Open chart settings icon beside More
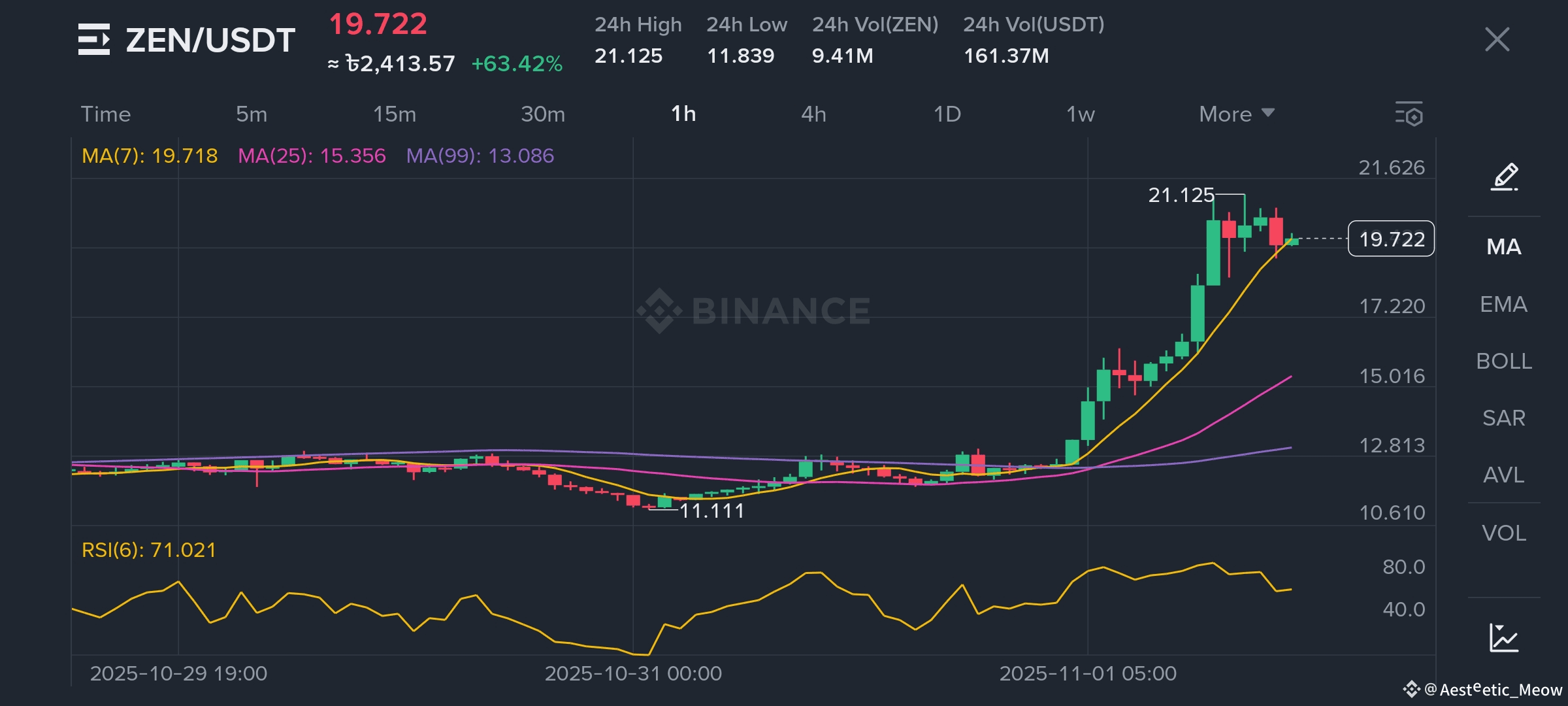Screen dimensions: 1568x706 pos(1409,114)
